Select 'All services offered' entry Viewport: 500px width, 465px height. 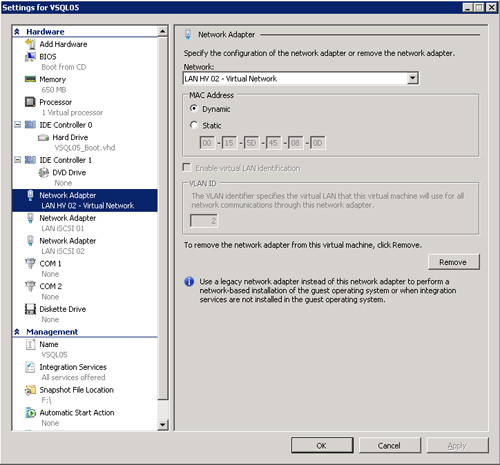(x=73, y=377)
